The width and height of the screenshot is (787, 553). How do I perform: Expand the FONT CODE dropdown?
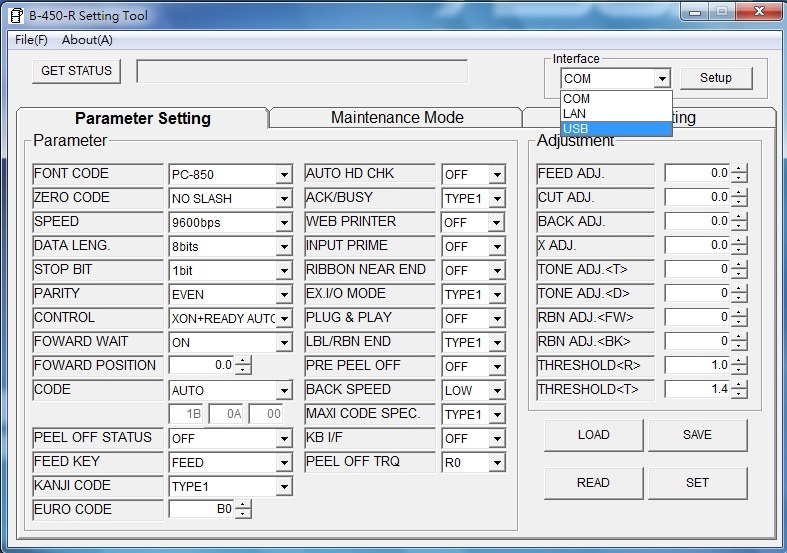click(284, 175)
